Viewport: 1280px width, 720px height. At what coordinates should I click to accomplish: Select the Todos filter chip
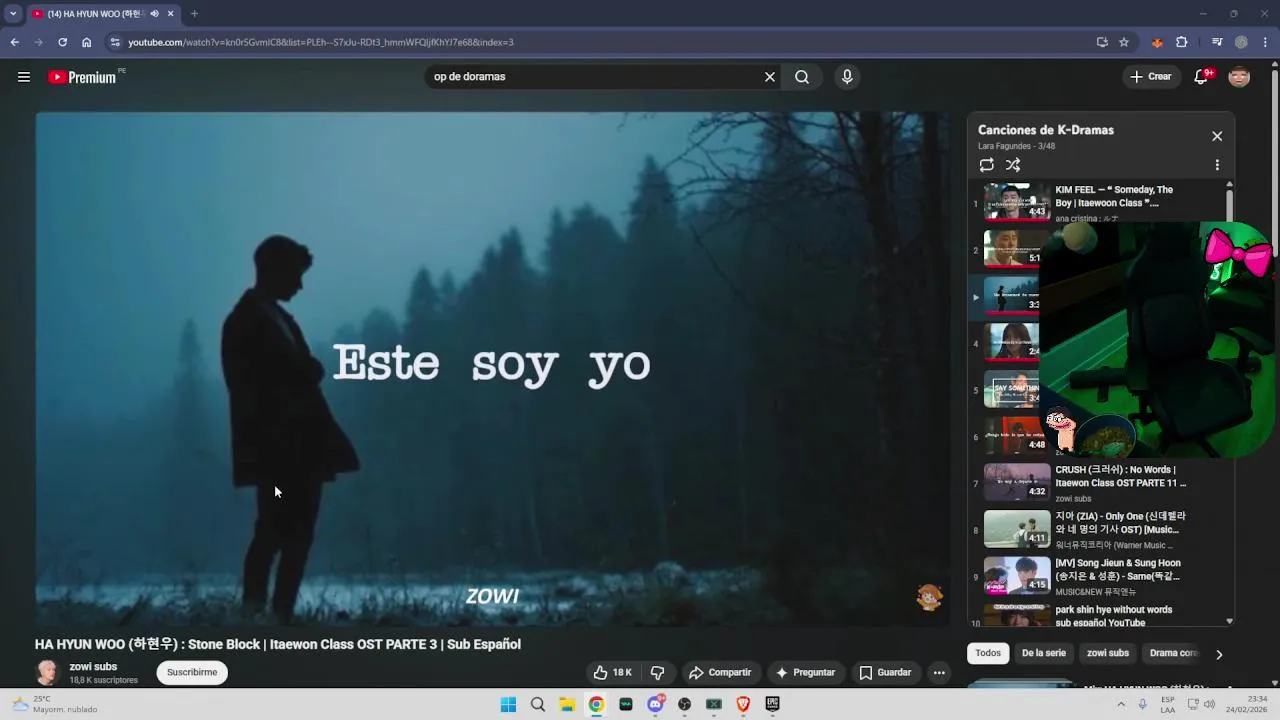988,654
